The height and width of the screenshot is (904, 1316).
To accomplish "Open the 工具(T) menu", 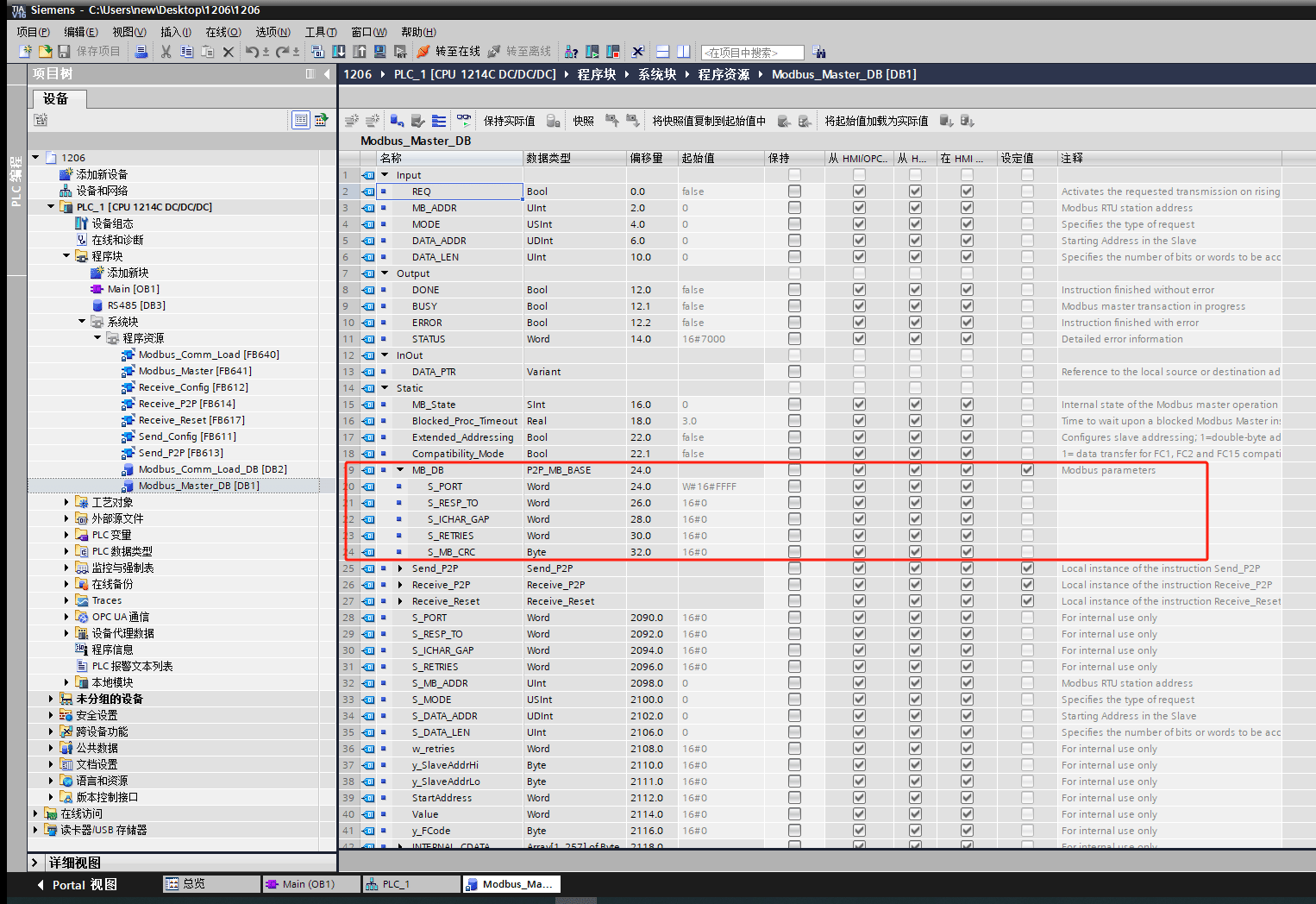I will pyautogui.click(x=321, y=32).
